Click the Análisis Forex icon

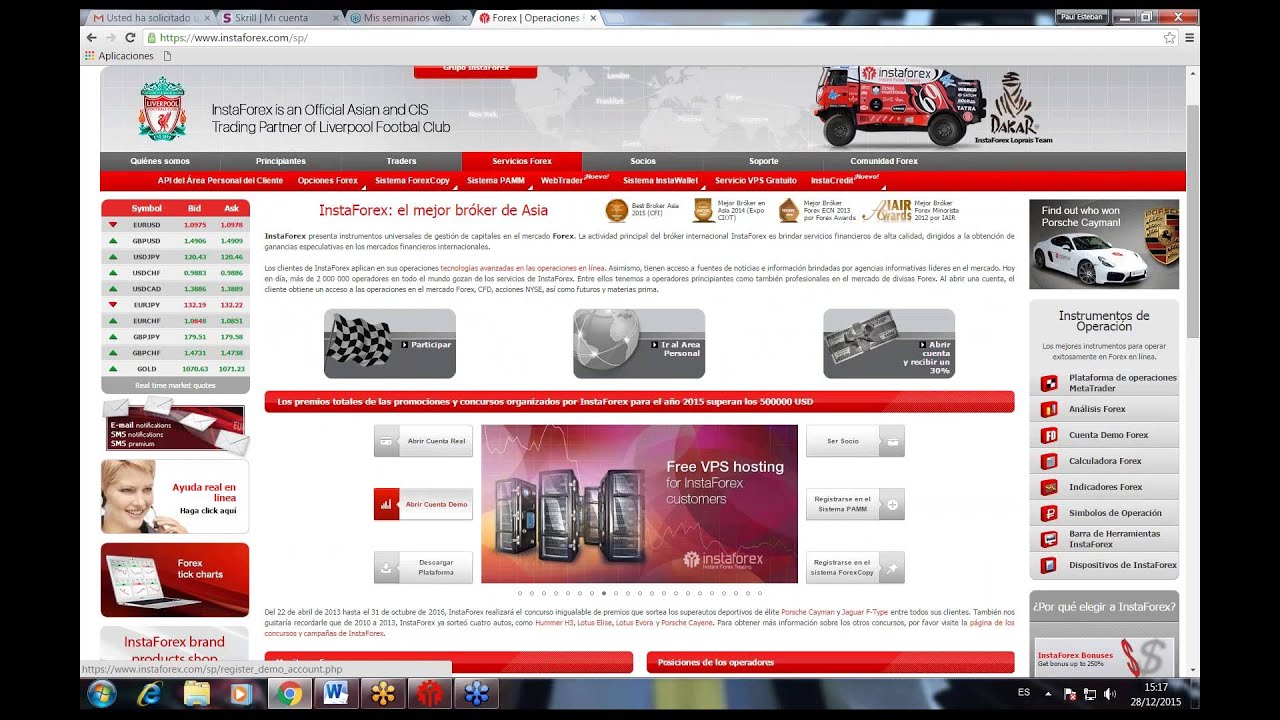[x=1049, y=409]
